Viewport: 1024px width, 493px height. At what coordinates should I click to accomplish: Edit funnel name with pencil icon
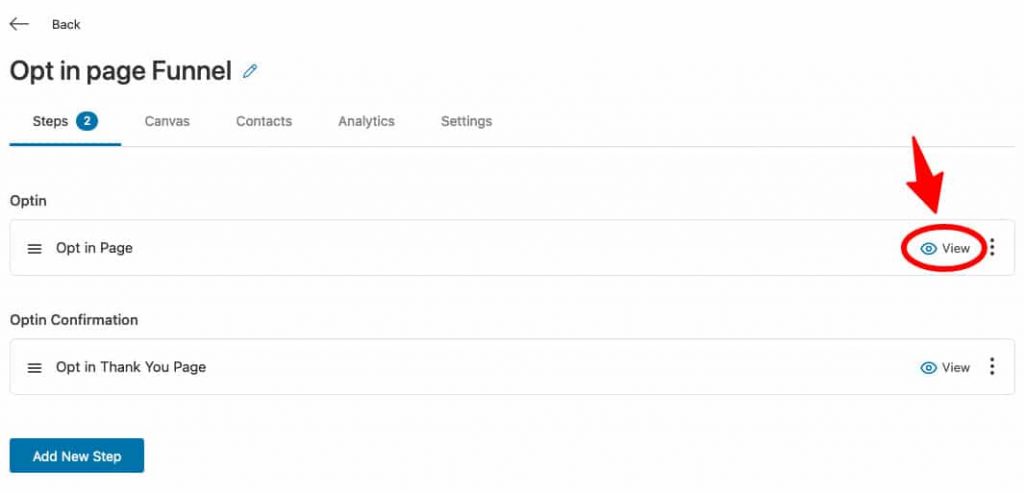(250, 71)
